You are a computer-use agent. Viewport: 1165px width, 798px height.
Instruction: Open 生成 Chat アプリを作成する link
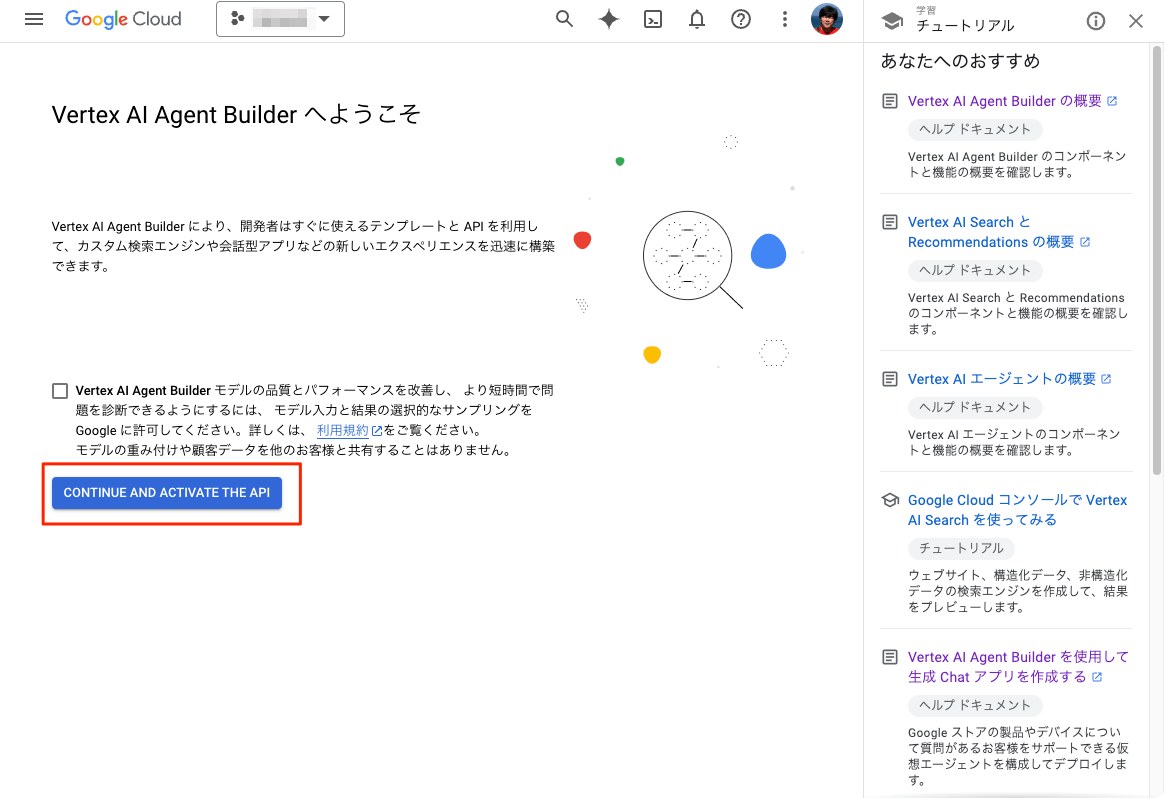(1018, 666)
